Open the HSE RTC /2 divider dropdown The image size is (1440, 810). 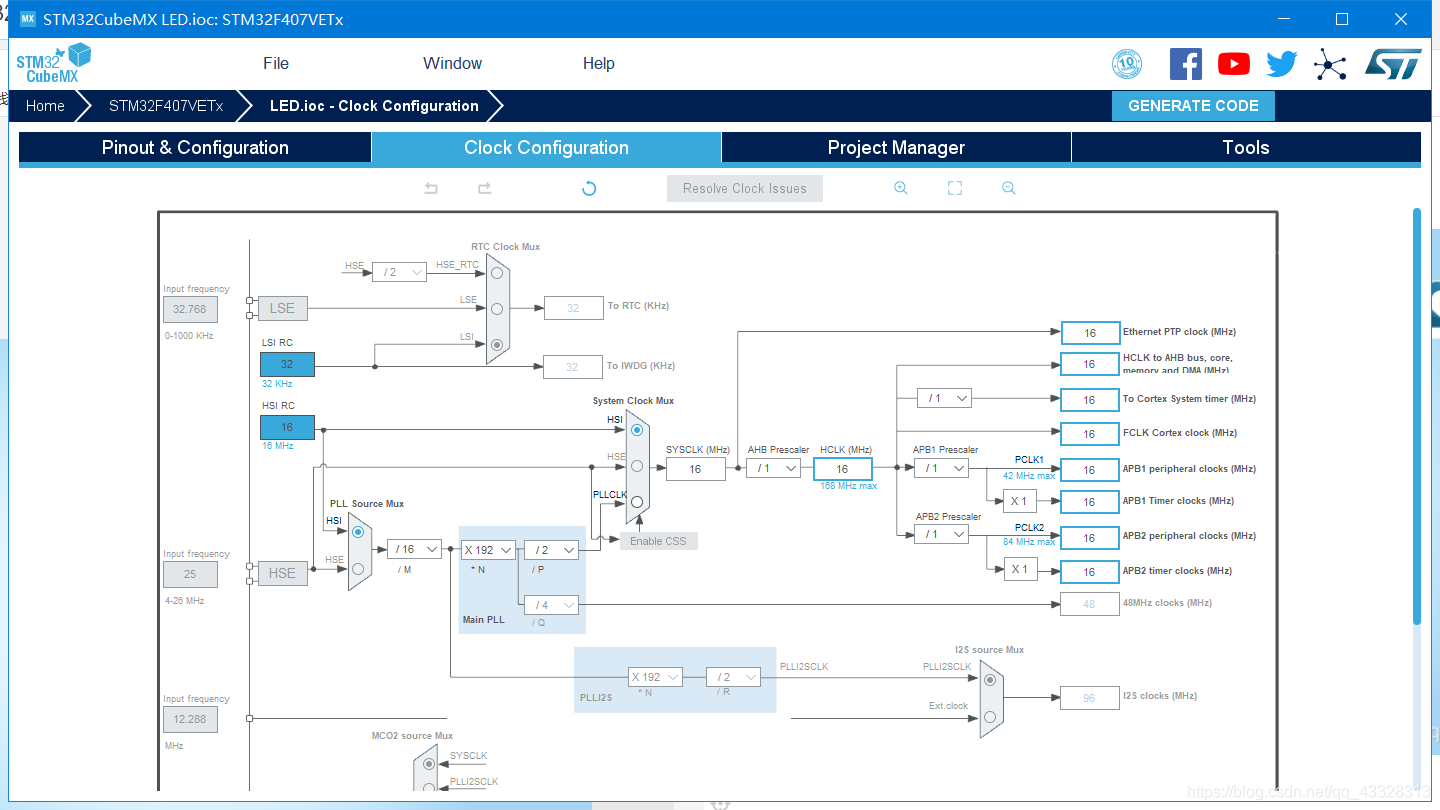(399, 272)
